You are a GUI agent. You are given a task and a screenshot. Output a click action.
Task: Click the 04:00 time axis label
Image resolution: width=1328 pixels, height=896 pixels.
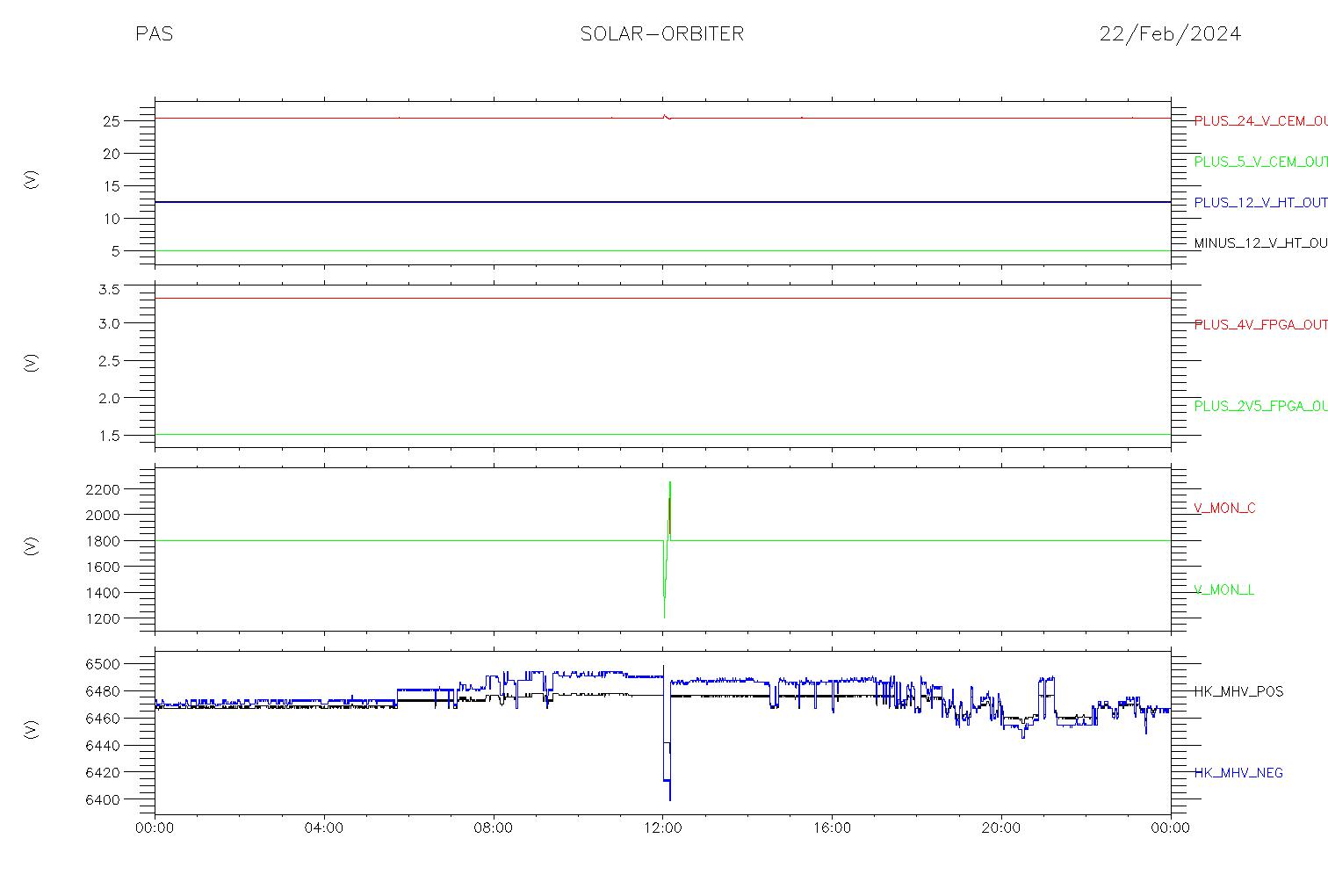(324, 827)
